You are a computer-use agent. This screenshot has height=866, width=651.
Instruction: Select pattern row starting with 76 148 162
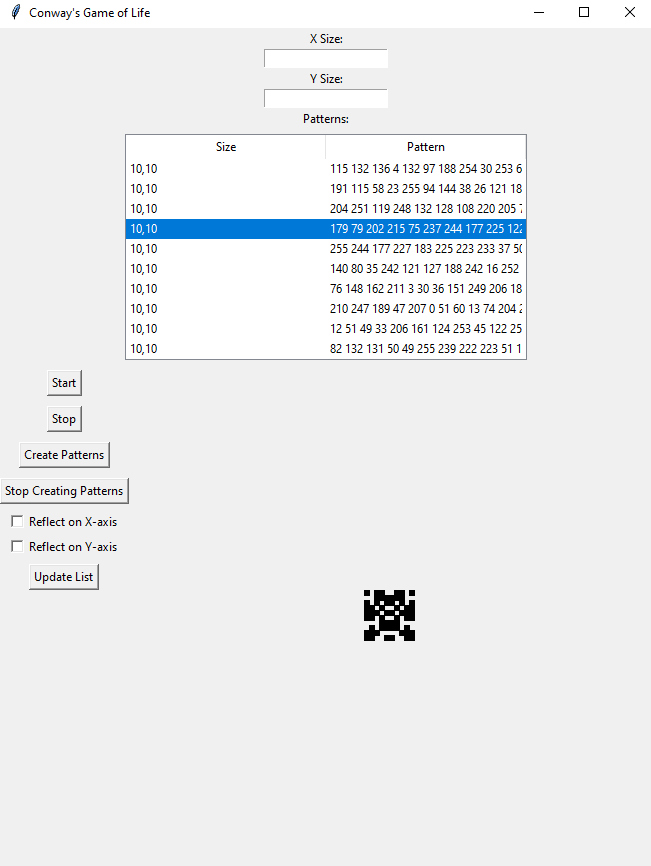326,289
